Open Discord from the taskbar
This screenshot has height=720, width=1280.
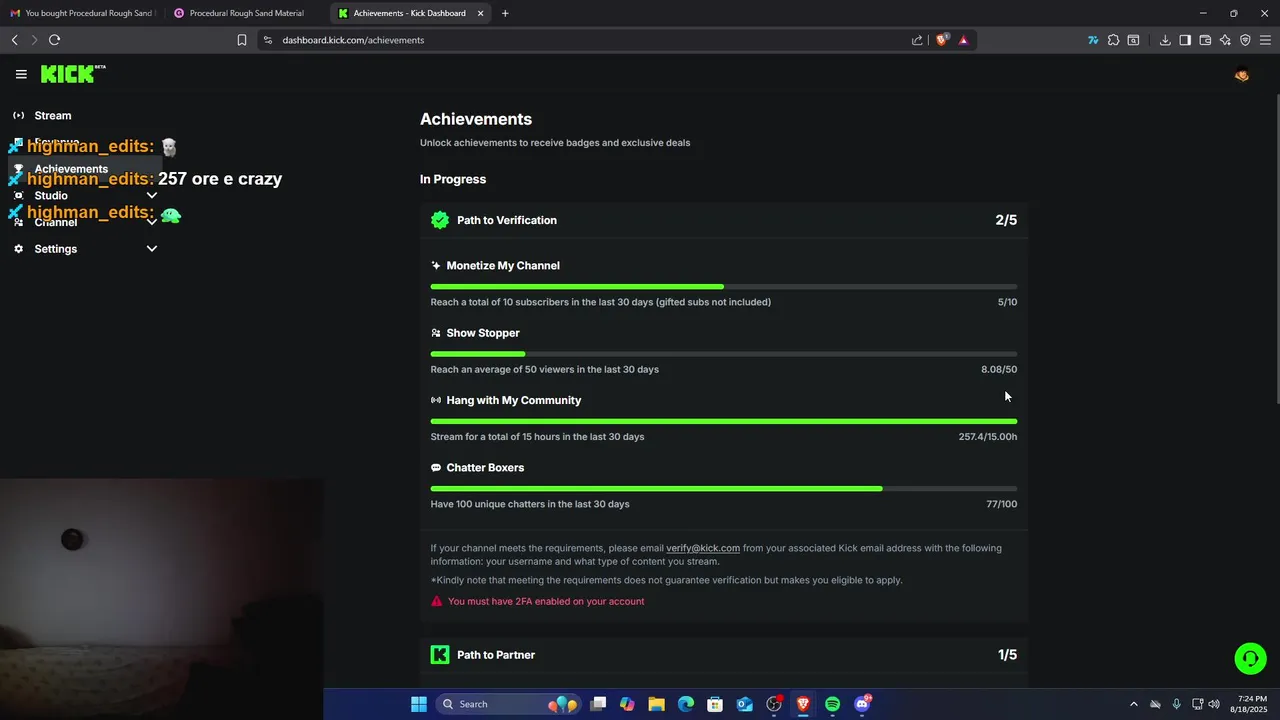point(862,704)
